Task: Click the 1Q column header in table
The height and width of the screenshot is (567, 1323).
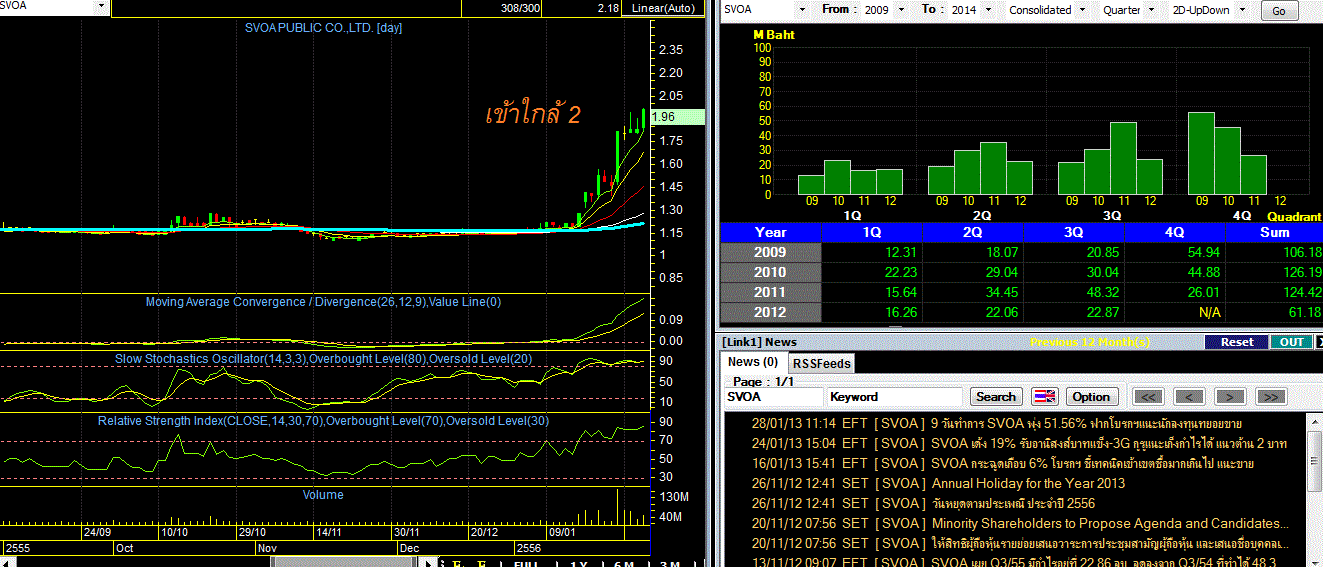Action: [871, 232]
